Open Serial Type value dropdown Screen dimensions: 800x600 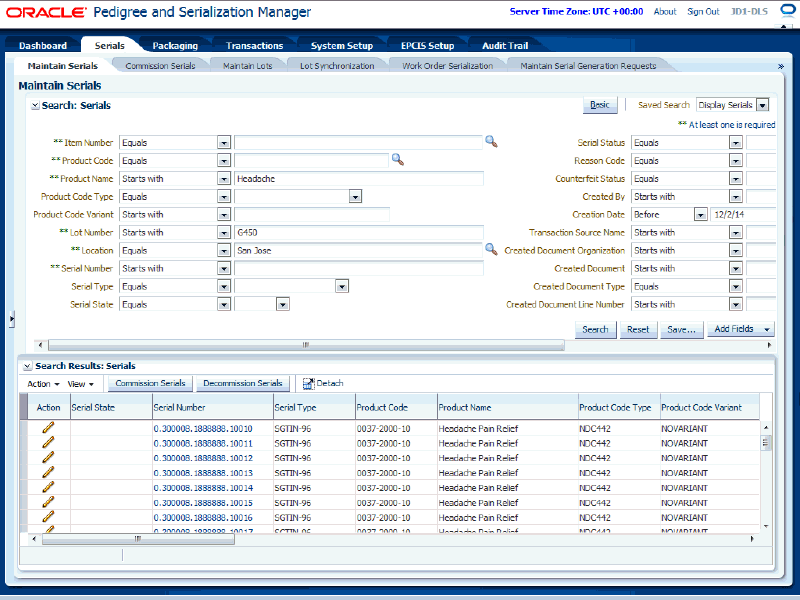[x=342, y=287]
